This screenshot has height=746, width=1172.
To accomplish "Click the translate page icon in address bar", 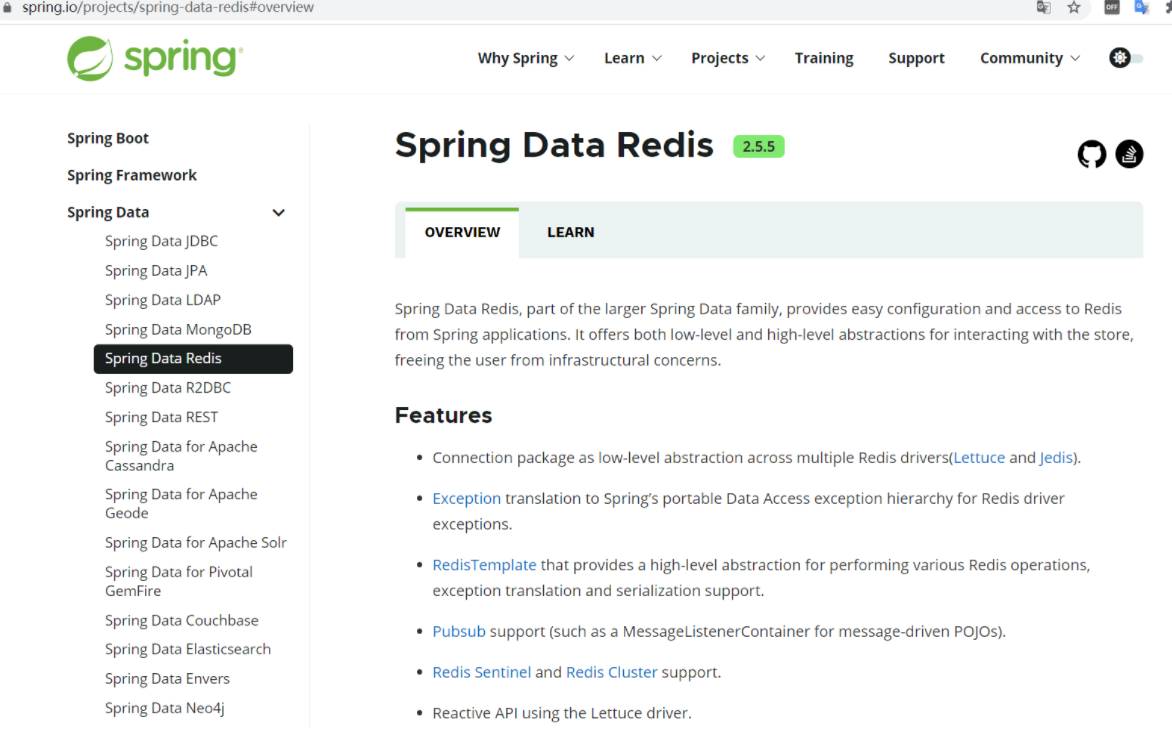I will tap(1044, 7).
